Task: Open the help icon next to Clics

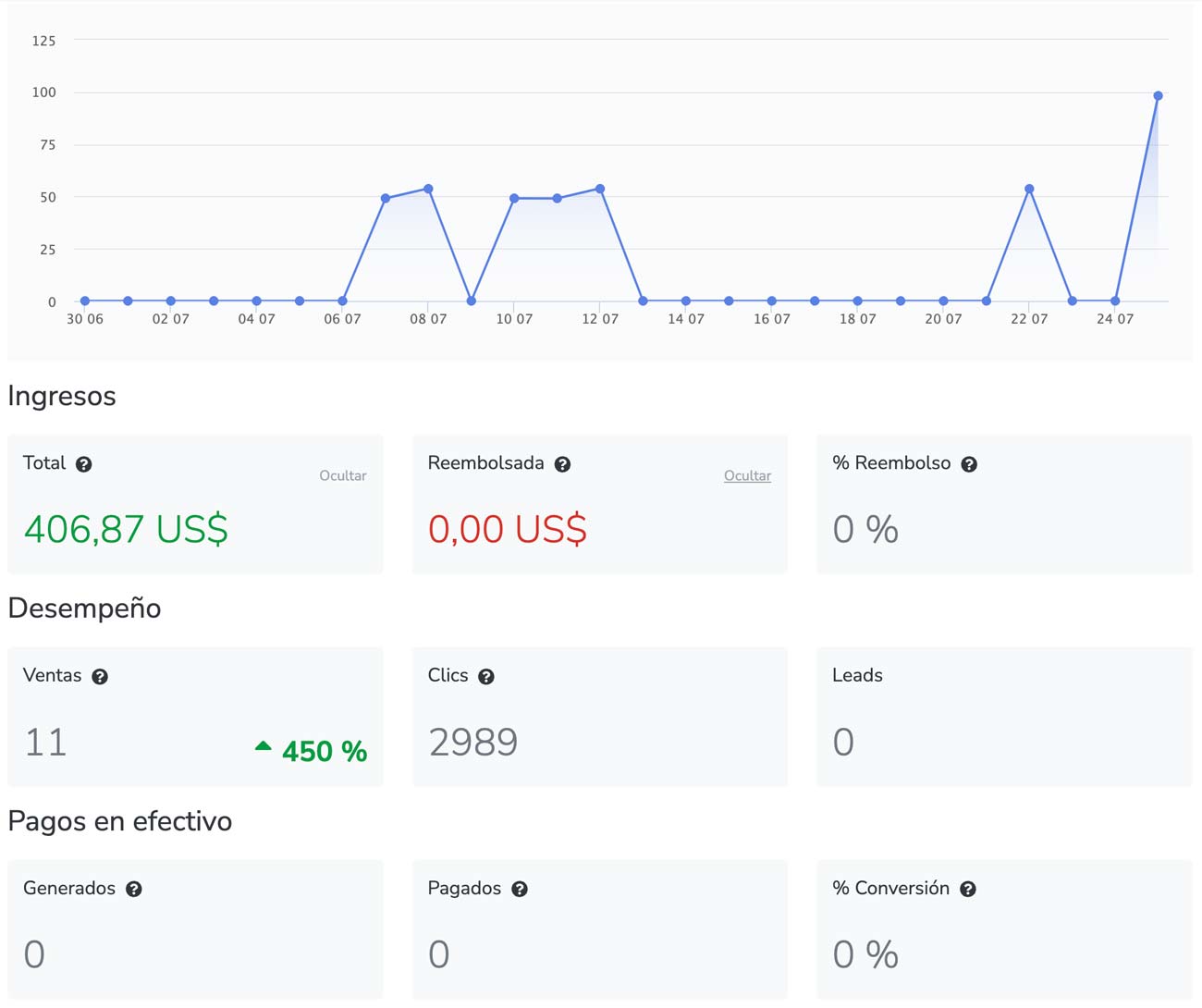Action: pos(486,677)
